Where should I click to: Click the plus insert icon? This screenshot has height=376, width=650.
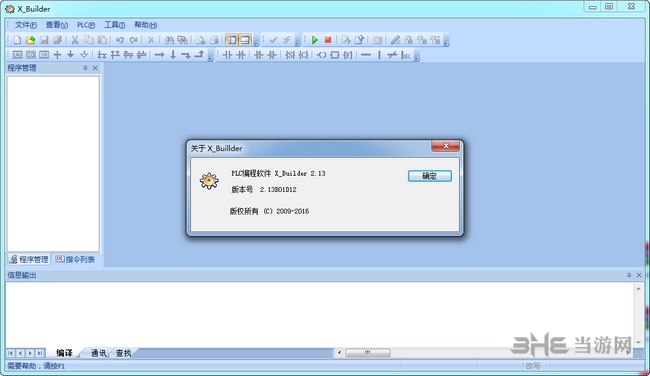[57, 55]
